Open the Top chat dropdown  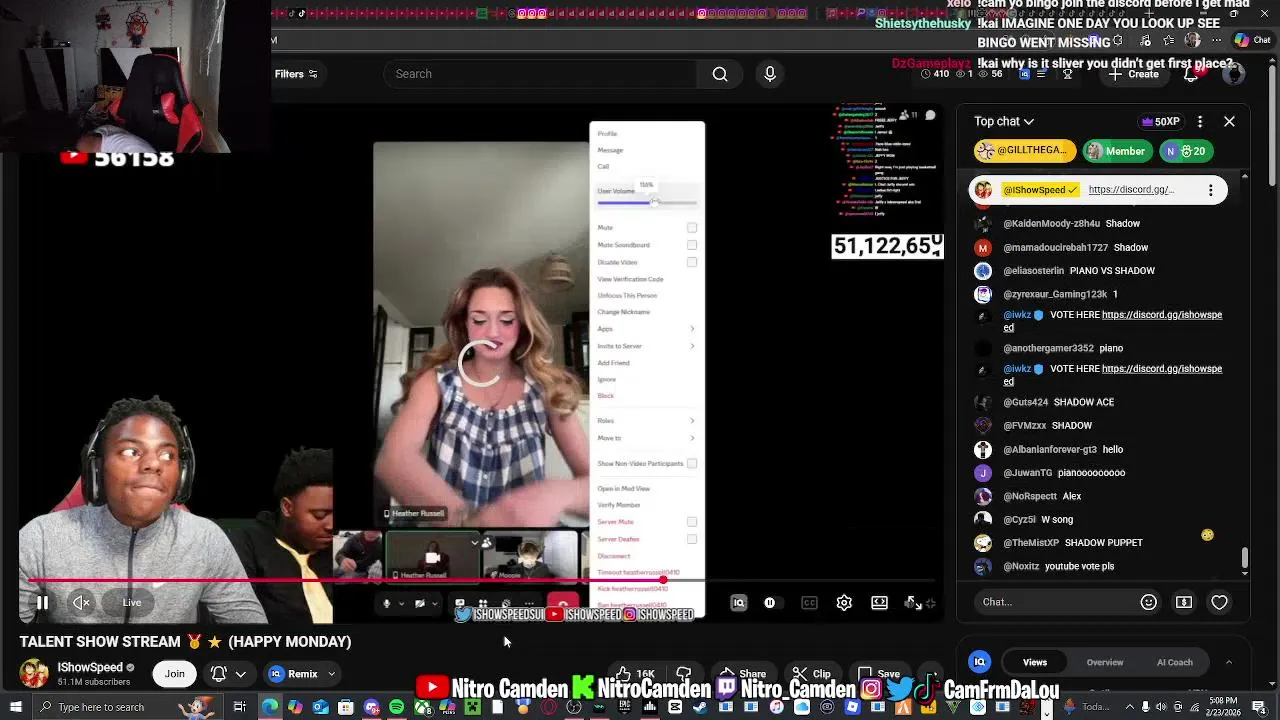pyautogui.click(x=1004, y=121)
